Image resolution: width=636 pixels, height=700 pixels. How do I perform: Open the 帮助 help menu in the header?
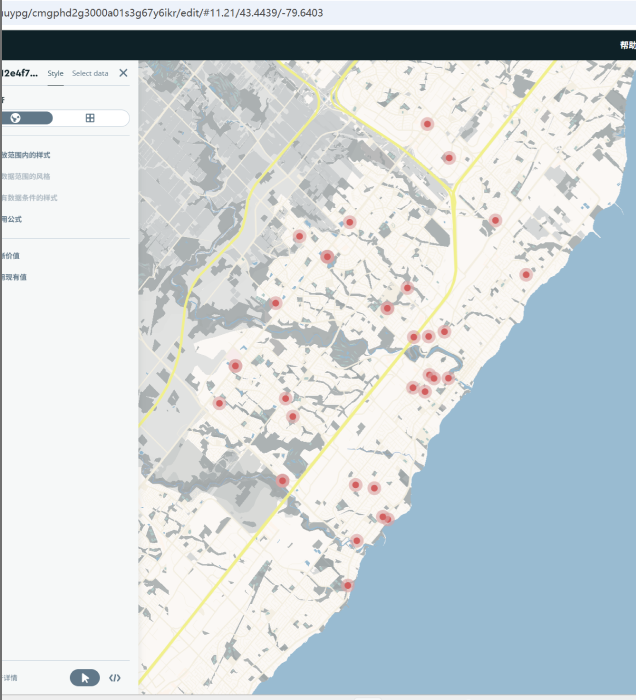[628, 45]
